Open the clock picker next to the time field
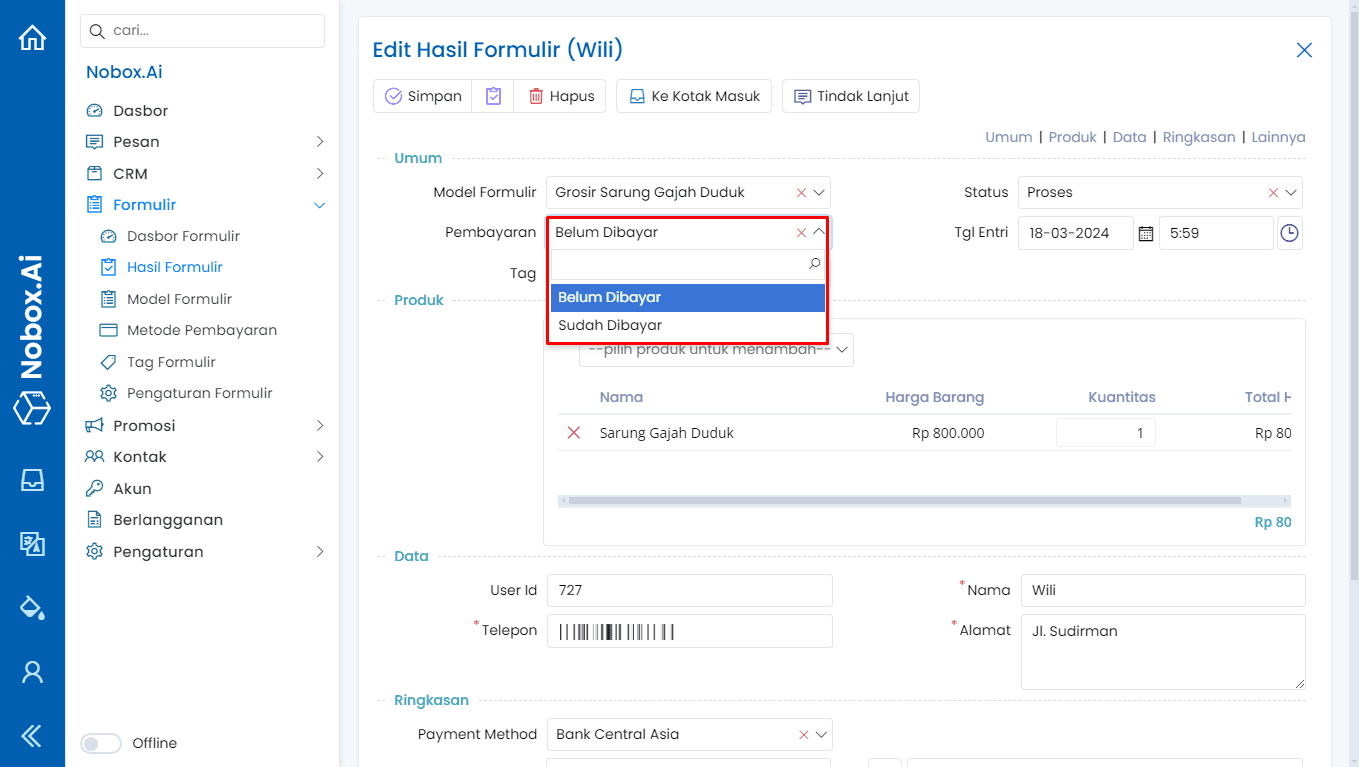1359x767 pixels. [1289, 232]
